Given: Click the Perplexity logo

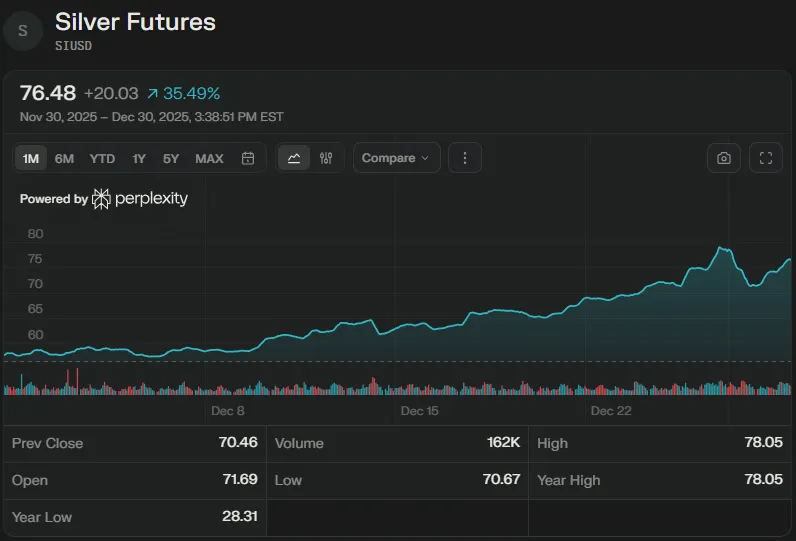Looking at the screenshot, I should [140, 199].
